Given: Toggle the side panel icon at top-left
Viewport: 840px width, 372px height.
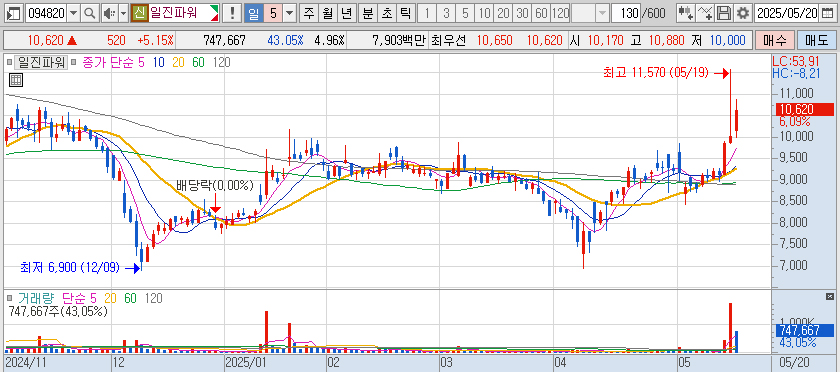Looking at the screenshot, I should (14, 13).
